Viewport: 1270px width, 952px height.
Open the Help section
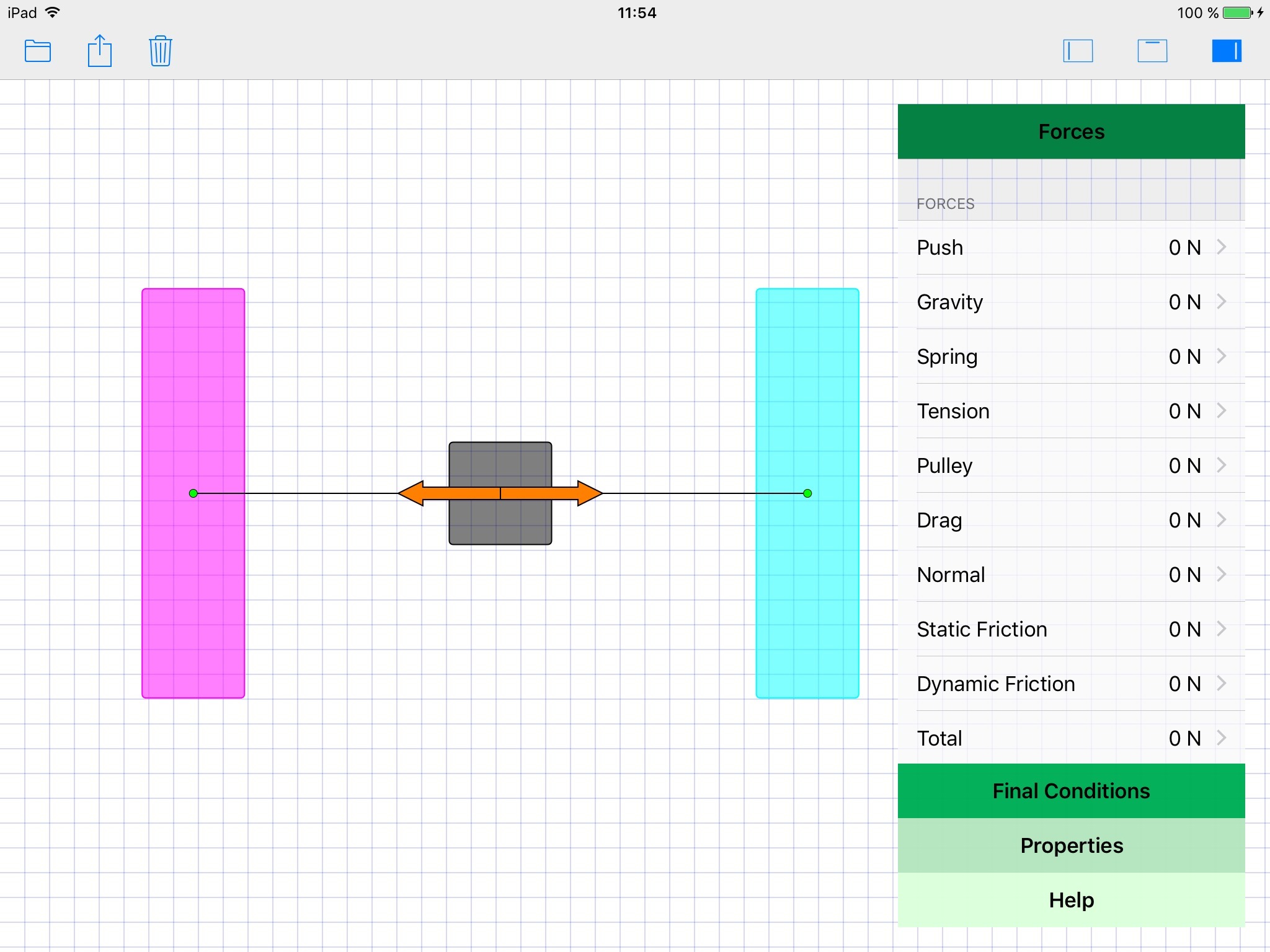pos(1071,900)
